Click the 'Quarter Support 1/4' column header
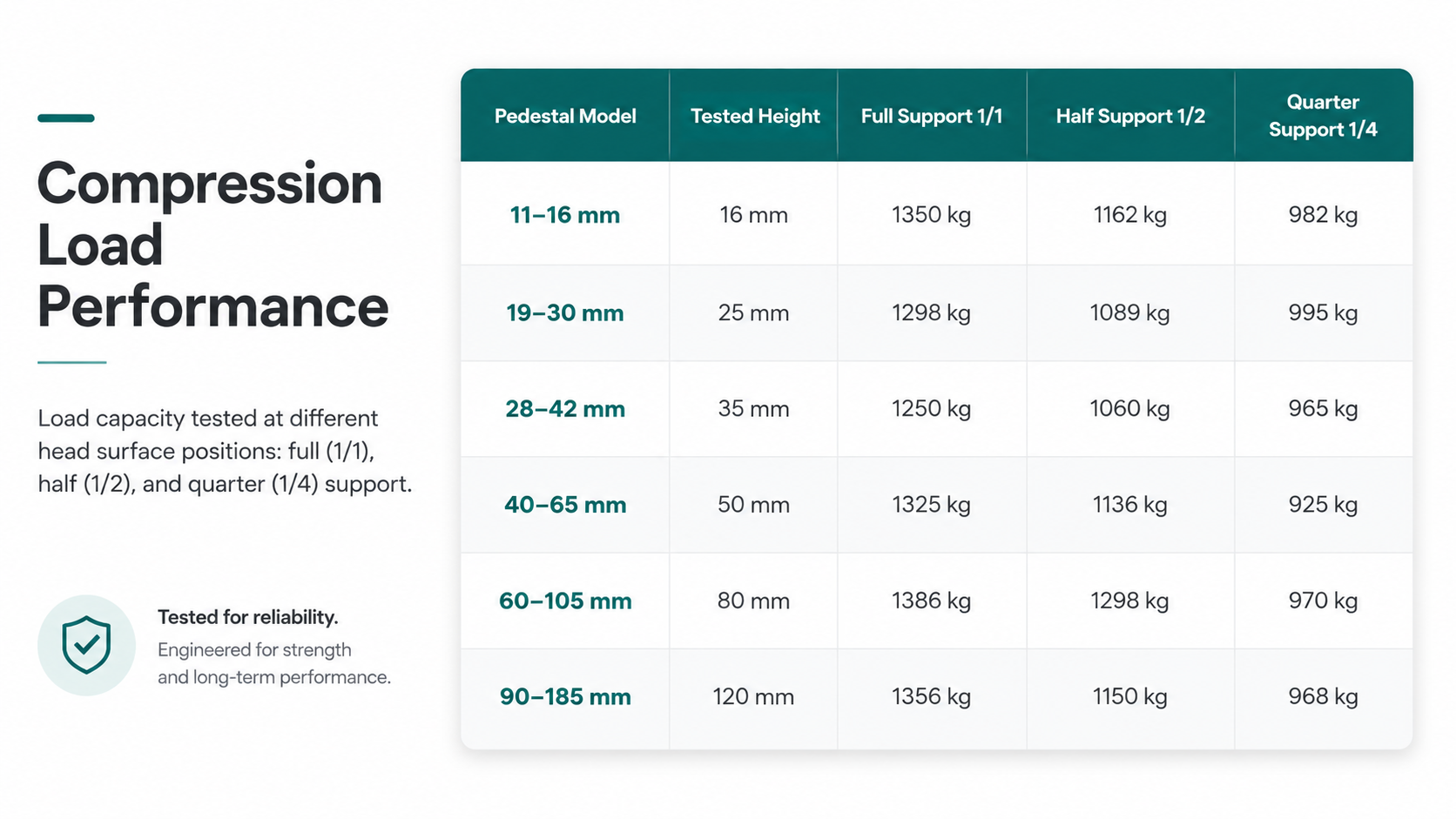 [1323, 116]
